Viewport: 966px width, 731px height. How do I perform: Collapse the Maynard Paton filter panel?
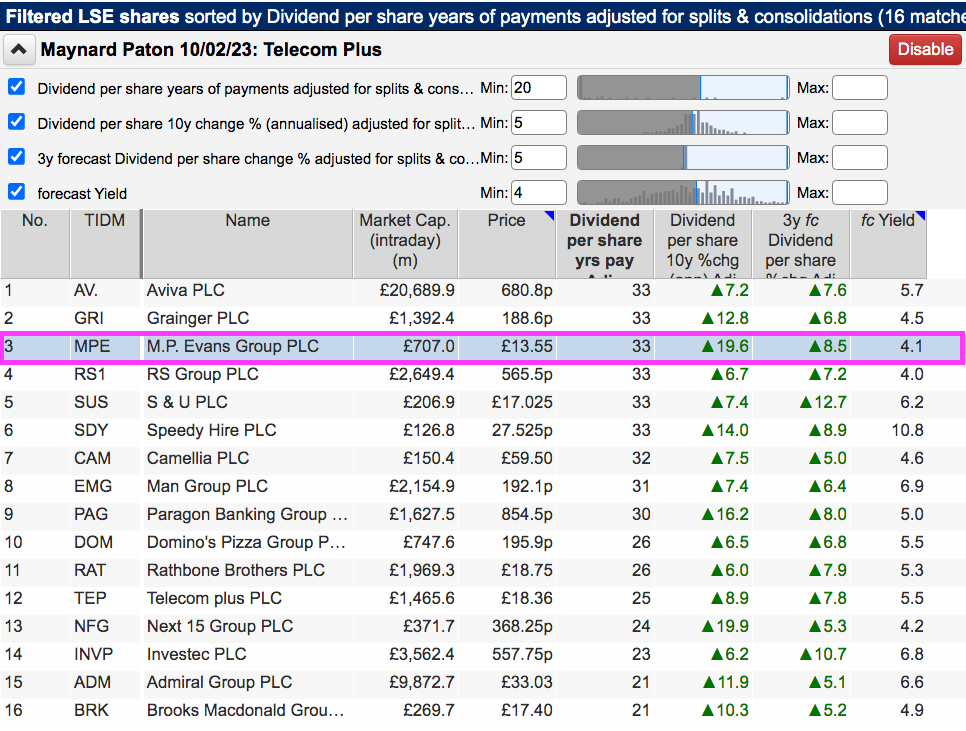coord(20,49)
